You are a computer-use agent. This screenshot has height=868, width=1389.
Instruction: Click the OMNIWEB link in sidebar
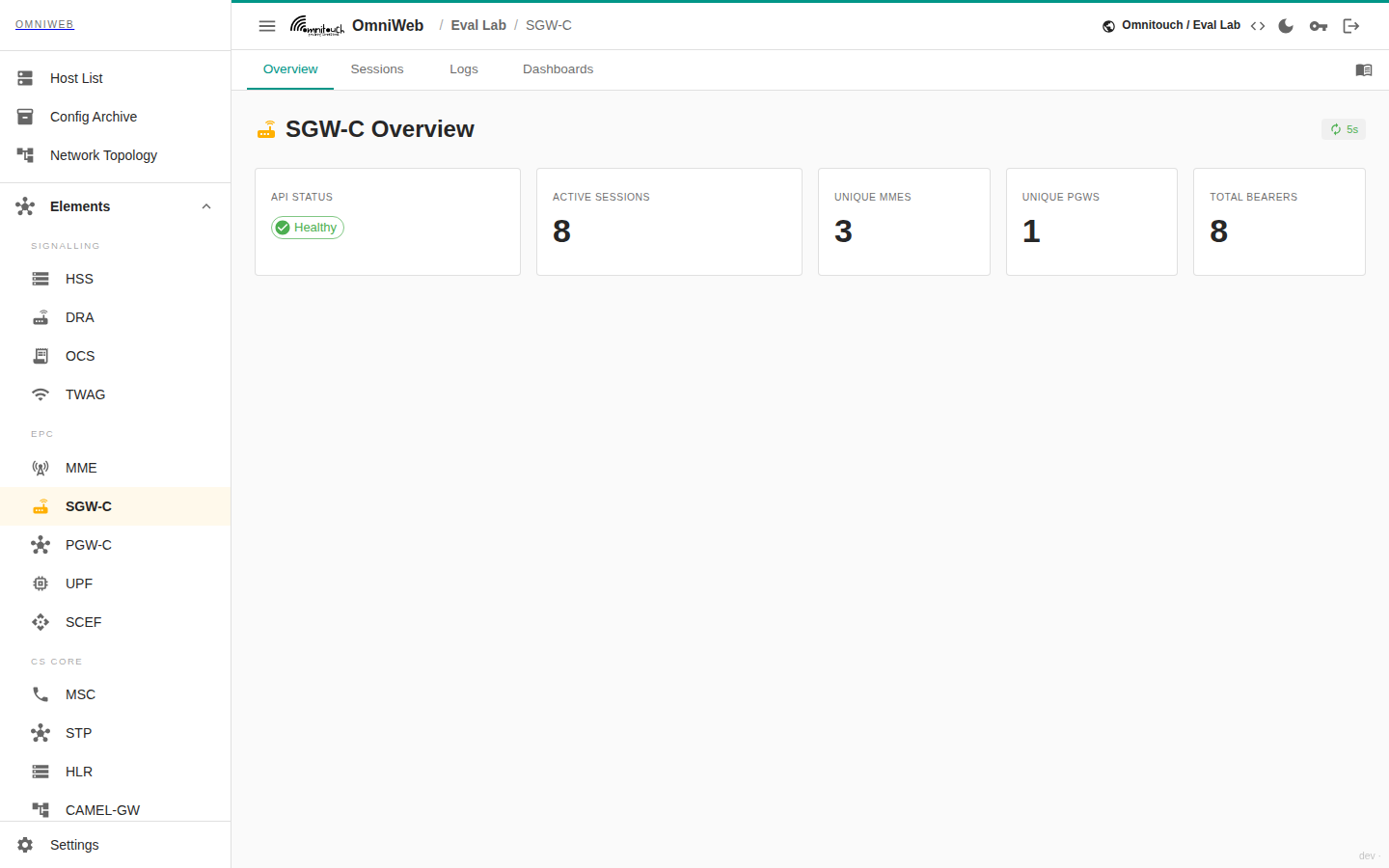click(44, 25)
